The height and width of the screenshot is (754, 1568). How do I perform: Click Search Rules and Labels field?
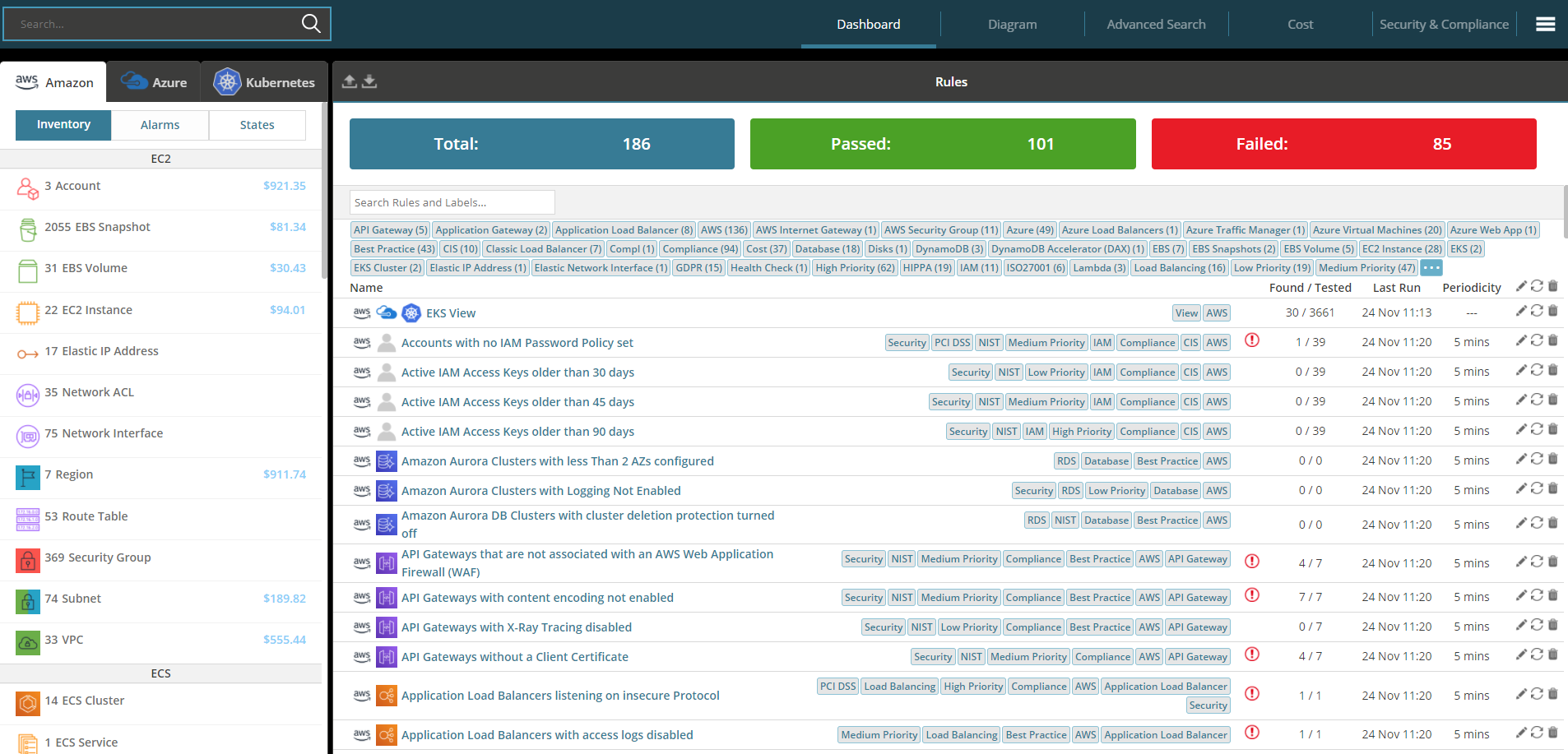click(x=452, y=202)
